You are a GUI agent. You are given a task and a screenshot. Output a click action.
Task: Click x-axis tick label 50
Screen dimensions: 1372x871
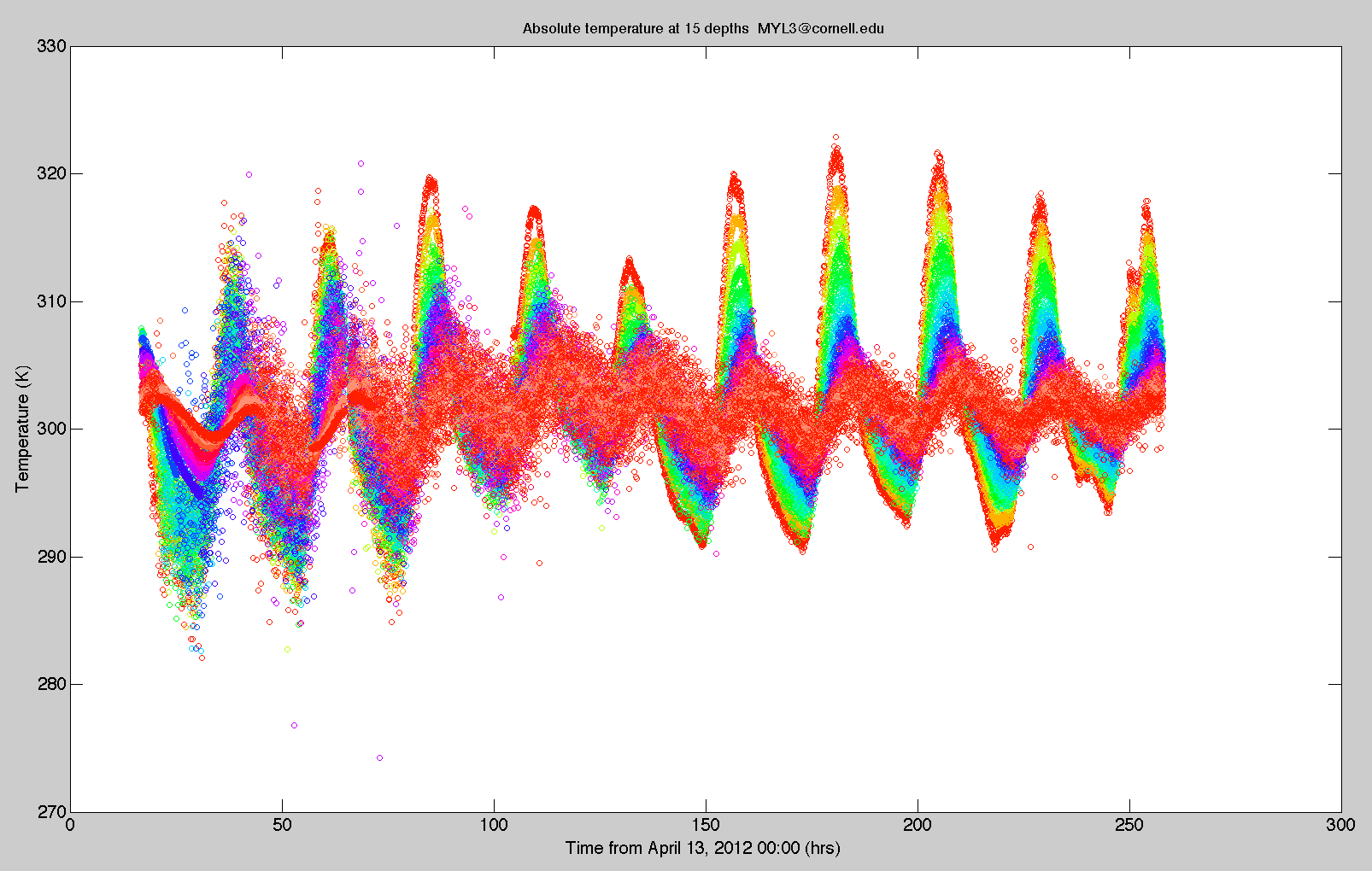coord(282,825)
